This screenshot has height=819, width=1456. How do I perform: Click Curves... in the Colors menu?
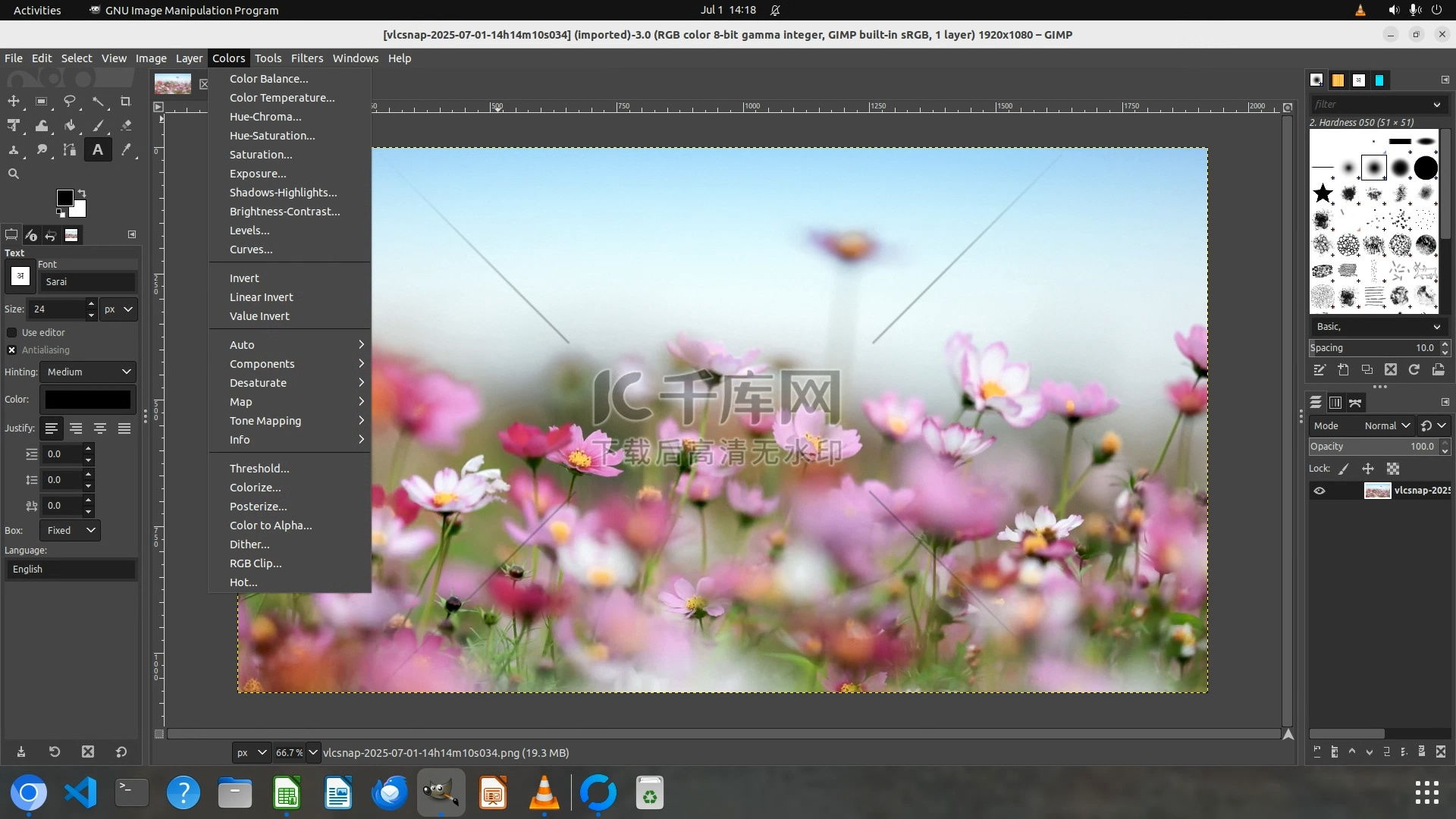click(251, 249)
